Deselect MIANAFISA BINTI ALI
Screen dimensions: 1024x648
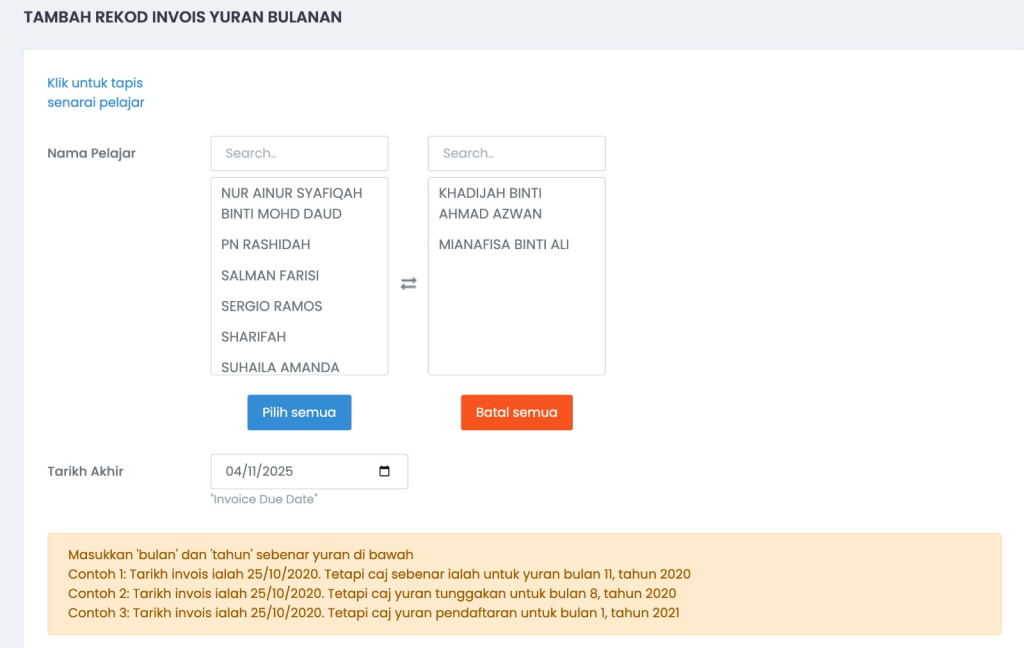[504, 245]
